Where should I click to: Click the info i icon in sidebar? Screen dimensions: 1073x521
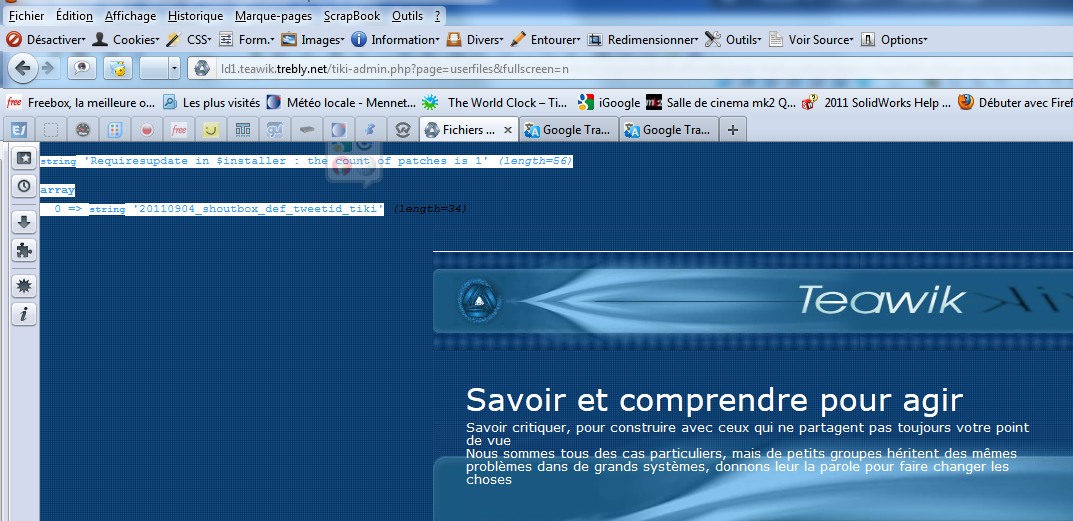tap(24, 314)
